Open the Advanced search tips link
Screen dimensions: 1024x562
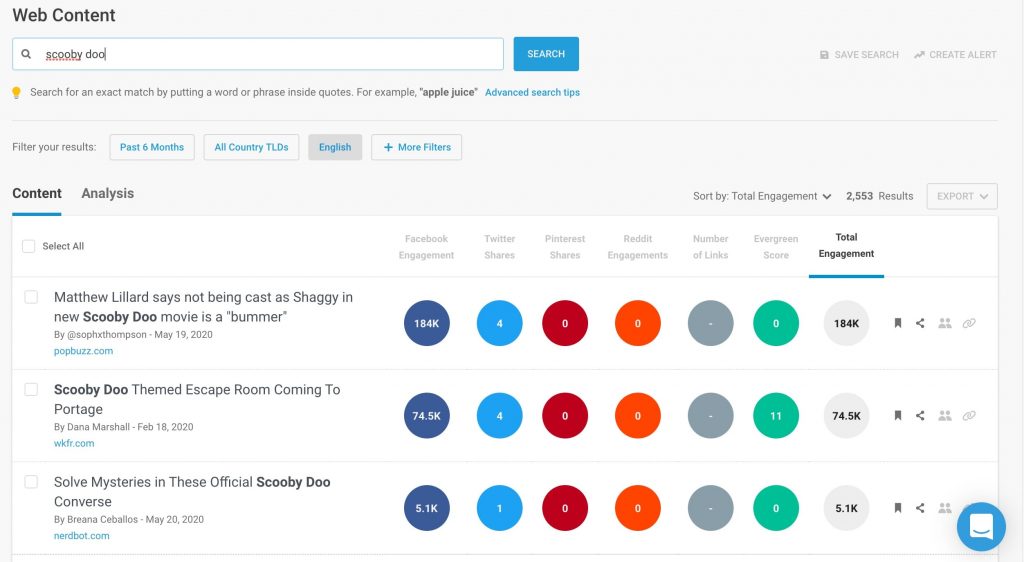click(x=532, y=93)
